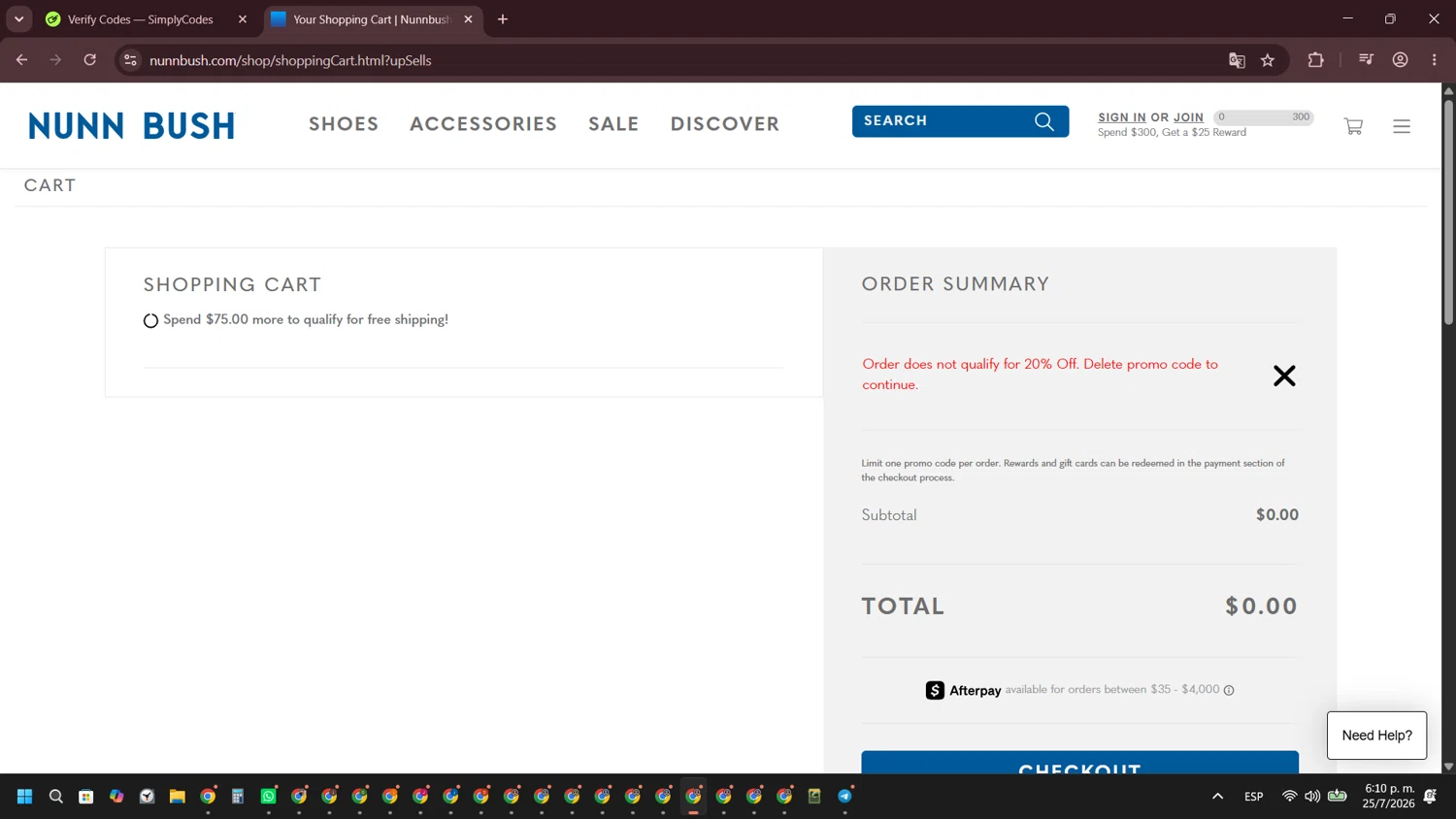Open the Windows Start menu

[x=25, y=797]
